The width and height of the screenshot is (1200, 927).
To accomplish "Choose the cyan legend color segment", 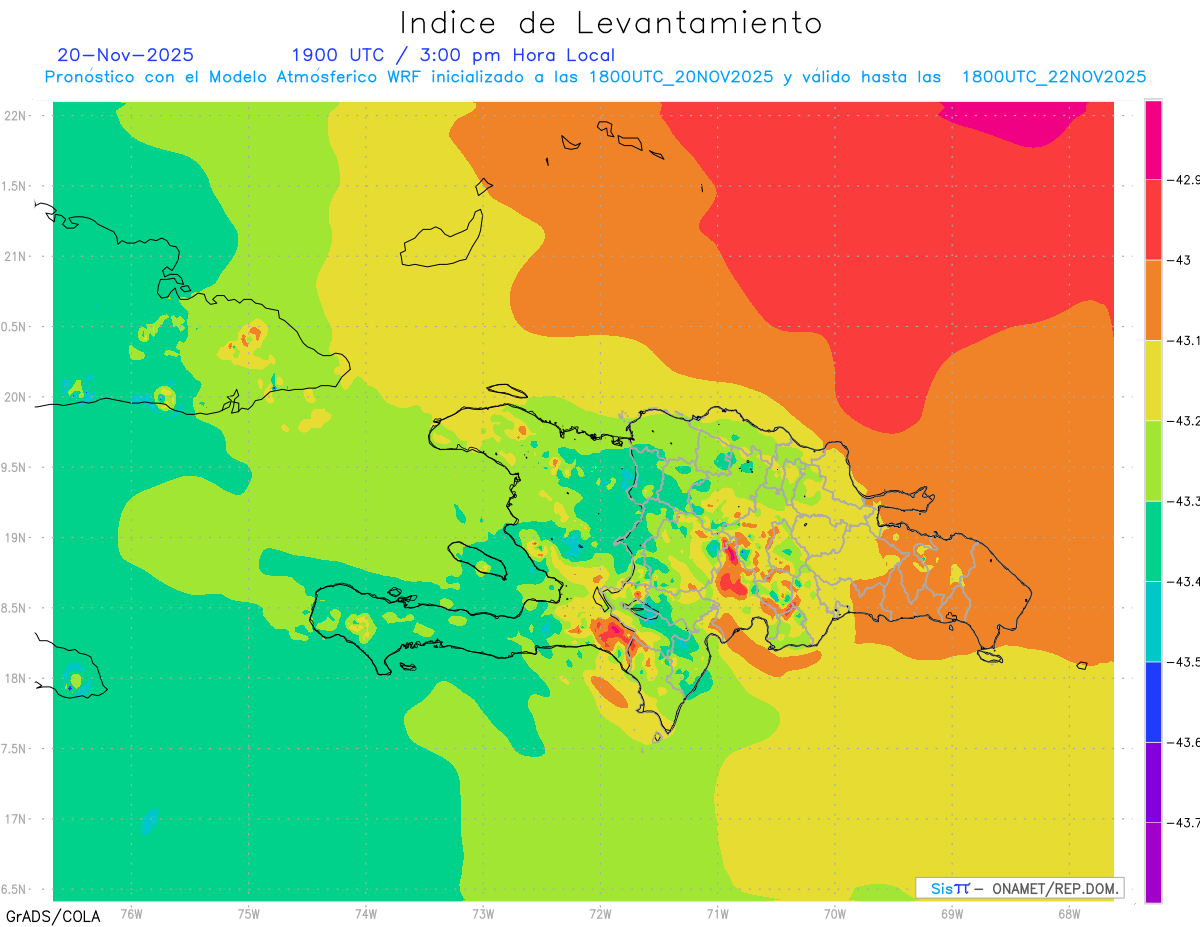I will [x=1153, y=621].
